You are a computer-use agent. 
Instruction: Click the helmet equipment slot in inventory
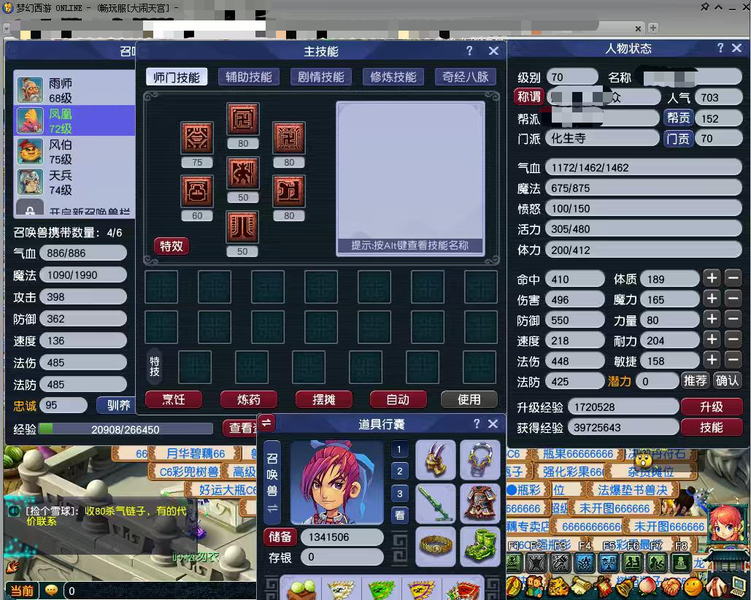pyautogui.click(x=435, y=460)
